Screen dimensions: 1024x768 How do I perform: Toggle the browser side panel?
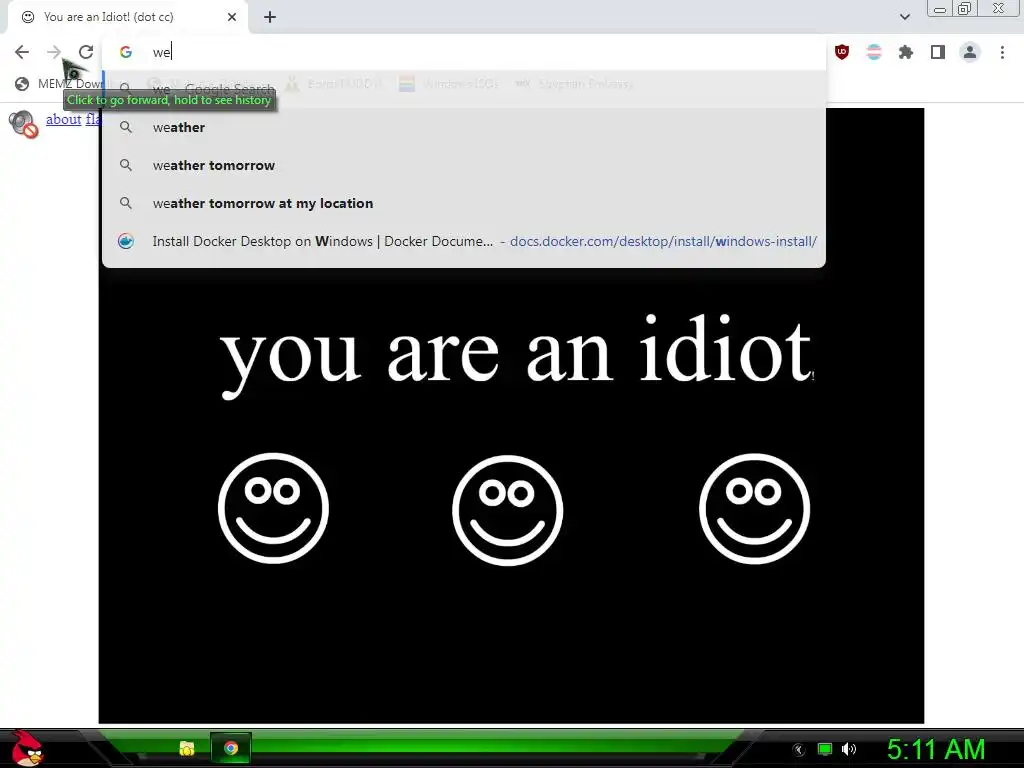[x=938, y=52]
